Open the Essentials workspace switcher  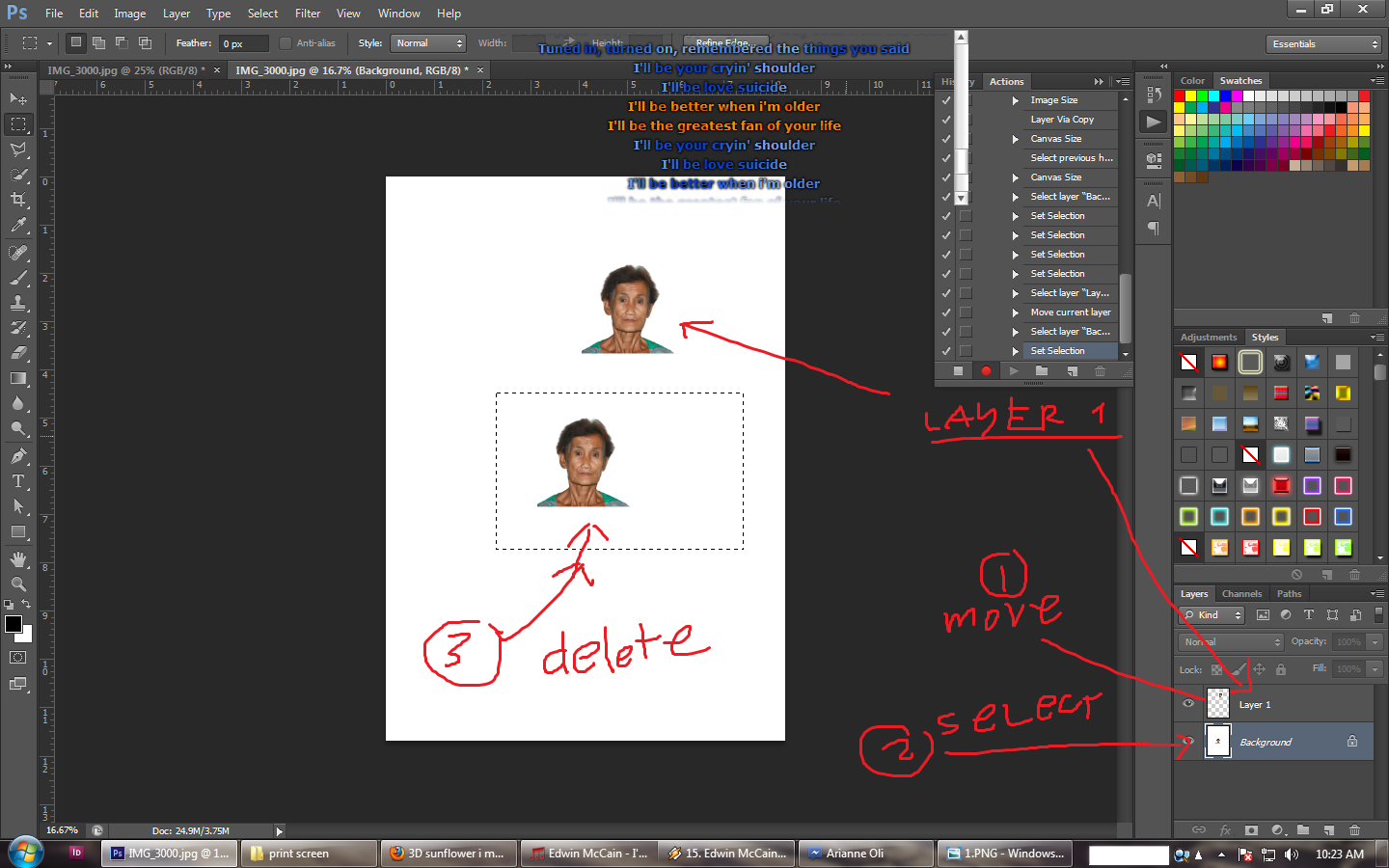point(1323,42)
